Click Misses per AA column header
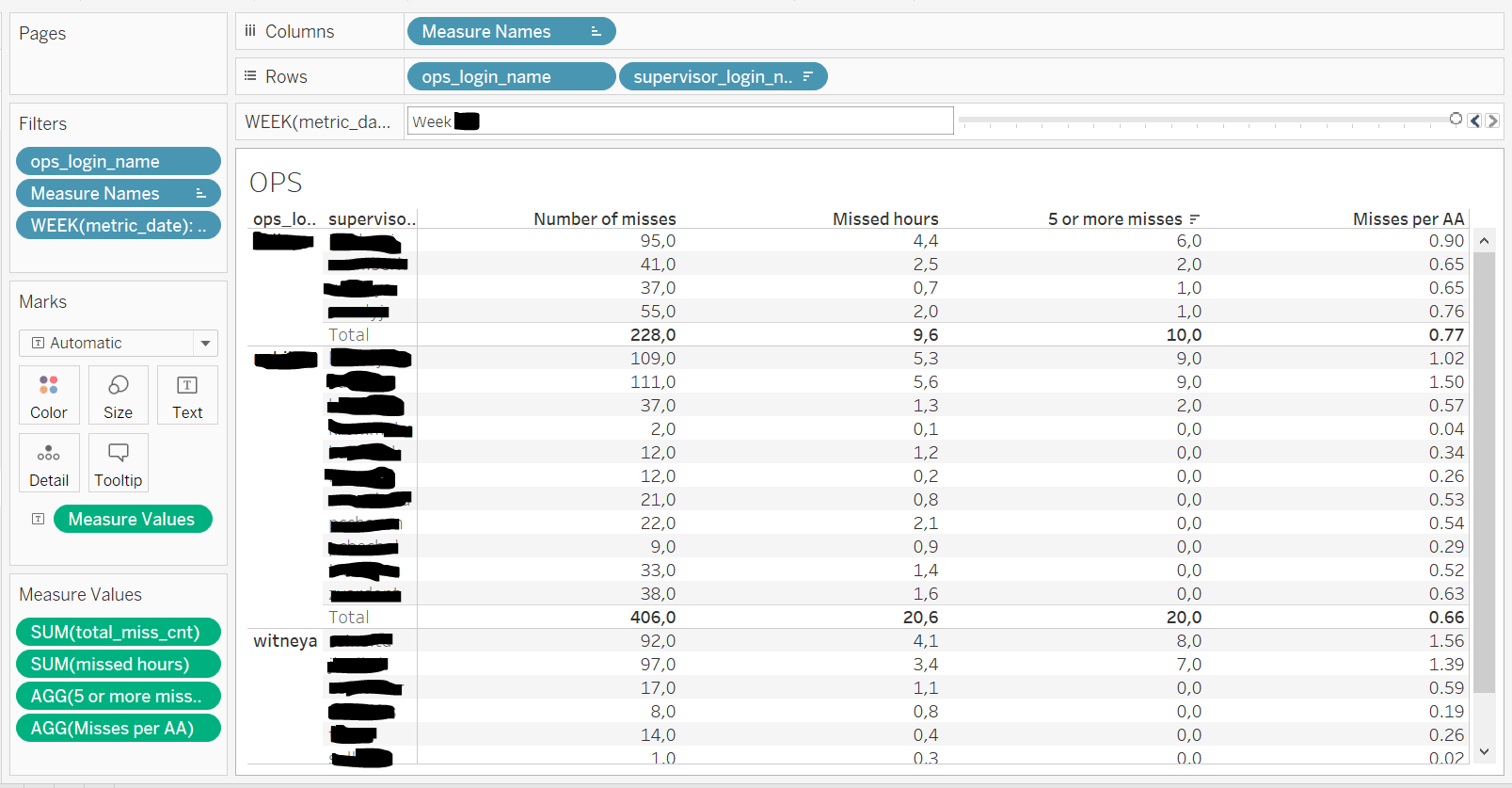 pyautogui.click(x=1409, y=218)
